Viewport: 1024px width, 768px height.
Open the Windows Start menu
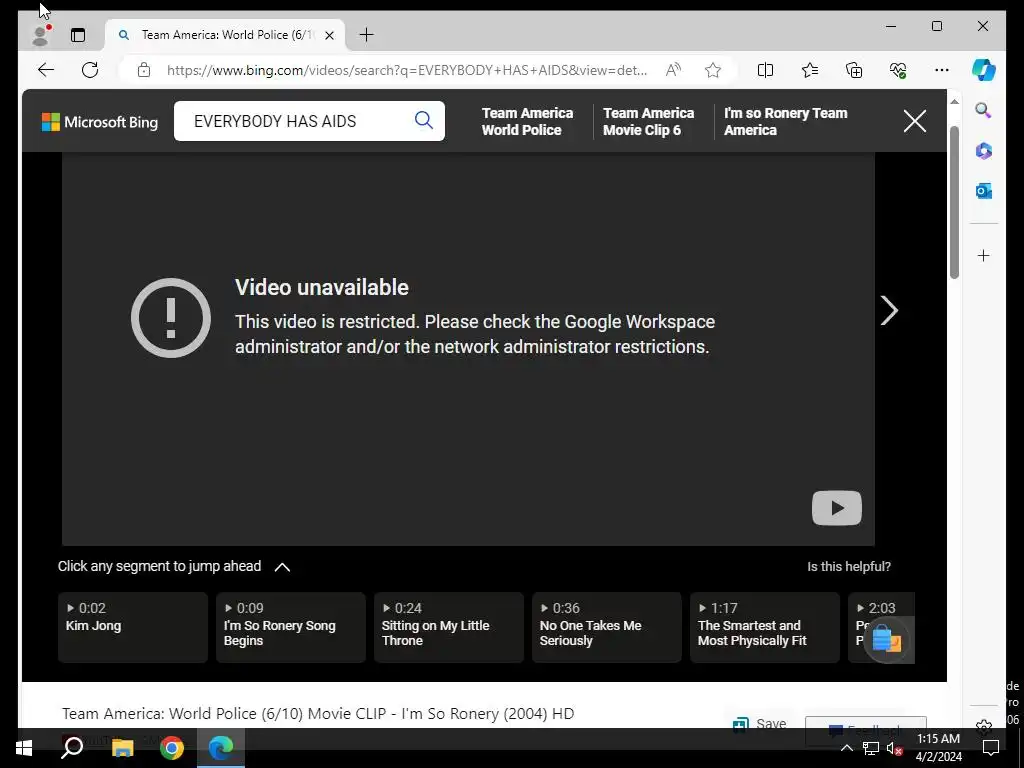[24, 748]
